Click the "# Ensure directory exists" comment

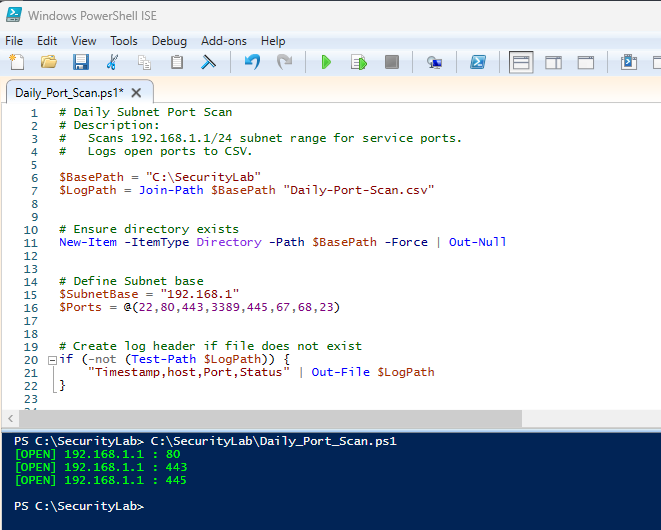[149, 229]
